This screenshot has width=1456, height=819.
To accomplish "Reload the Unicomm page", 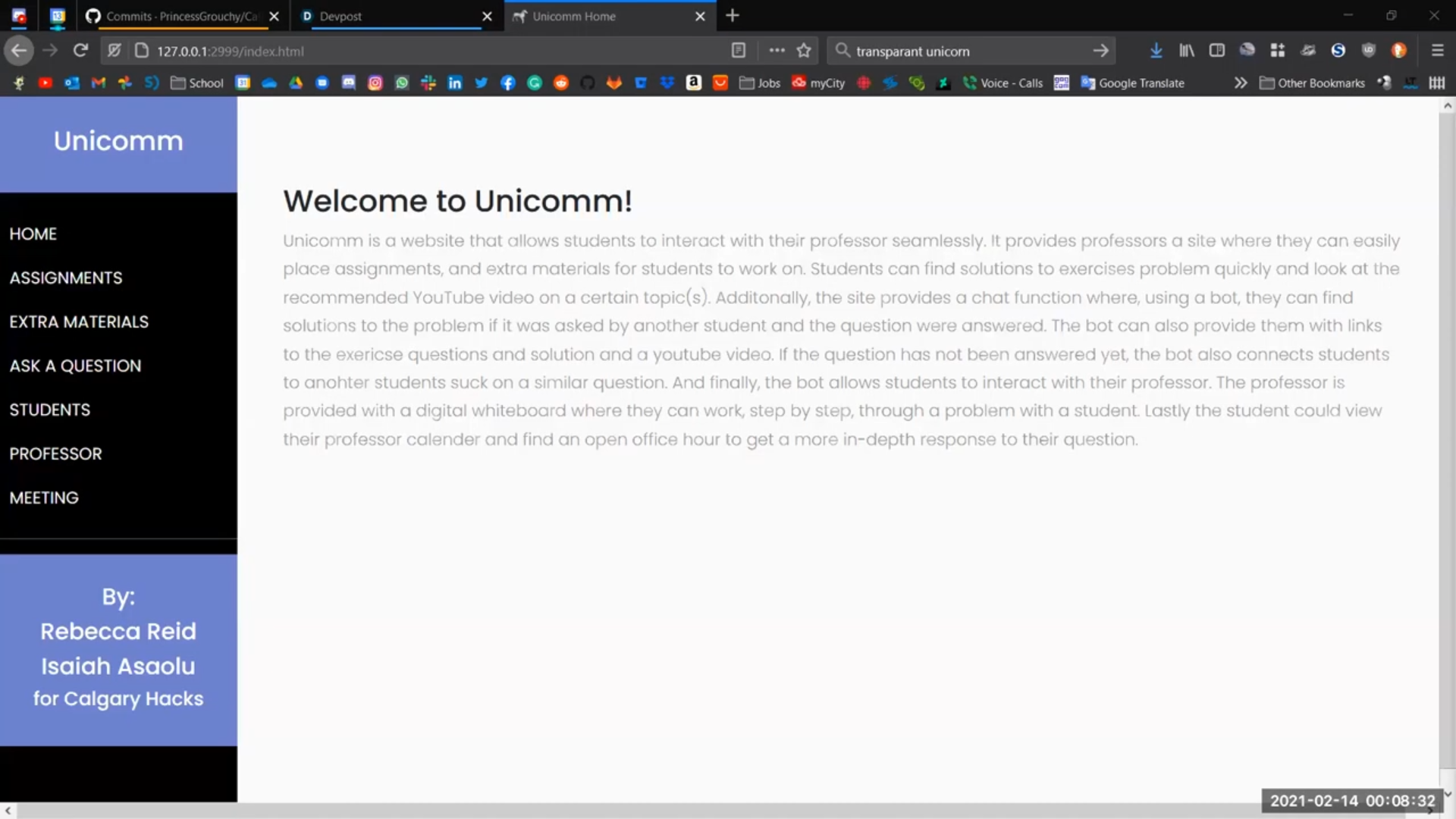I will pyautogui.click(x=80, y=51).
